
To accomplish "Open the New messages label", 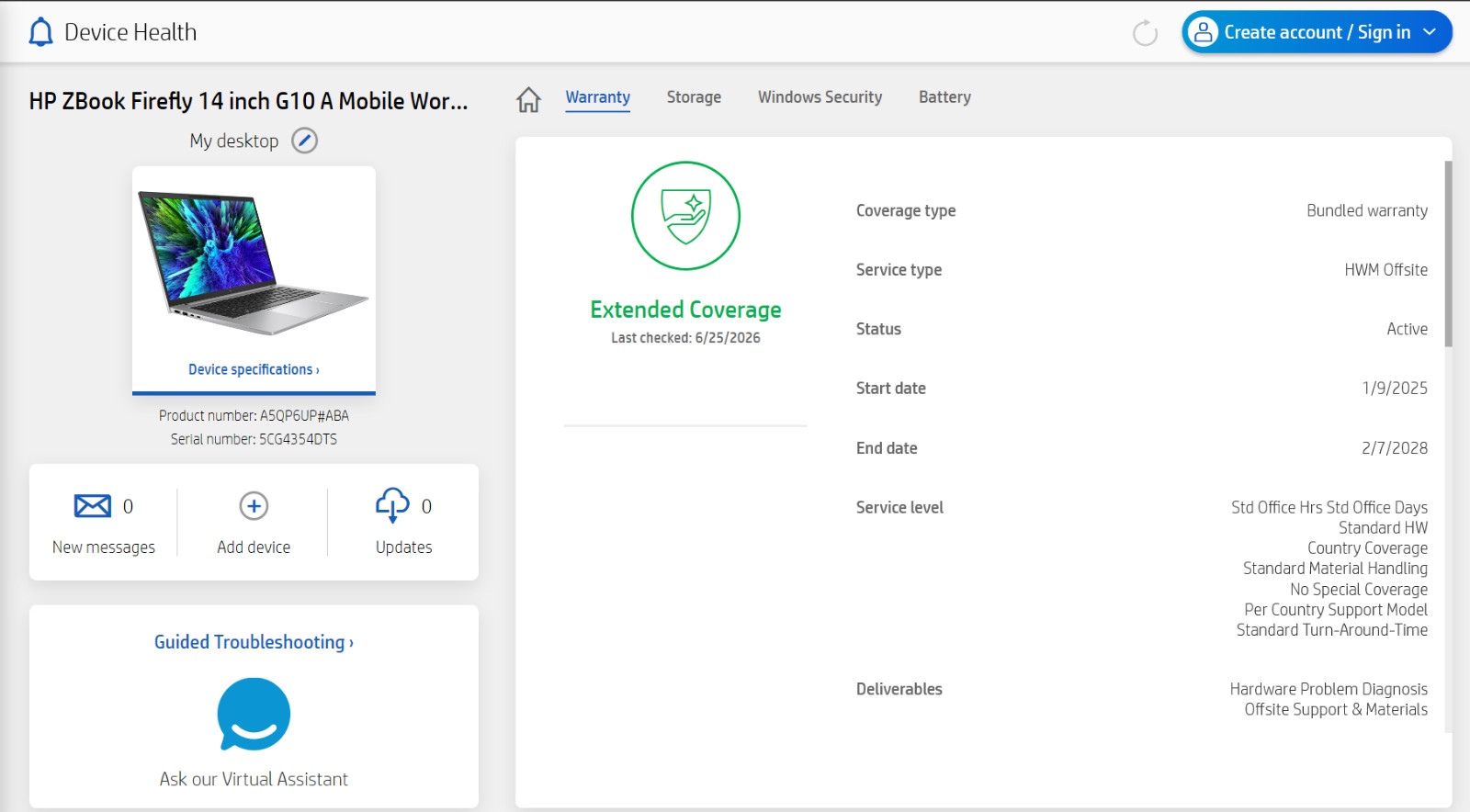I will (x=104, y=547).
